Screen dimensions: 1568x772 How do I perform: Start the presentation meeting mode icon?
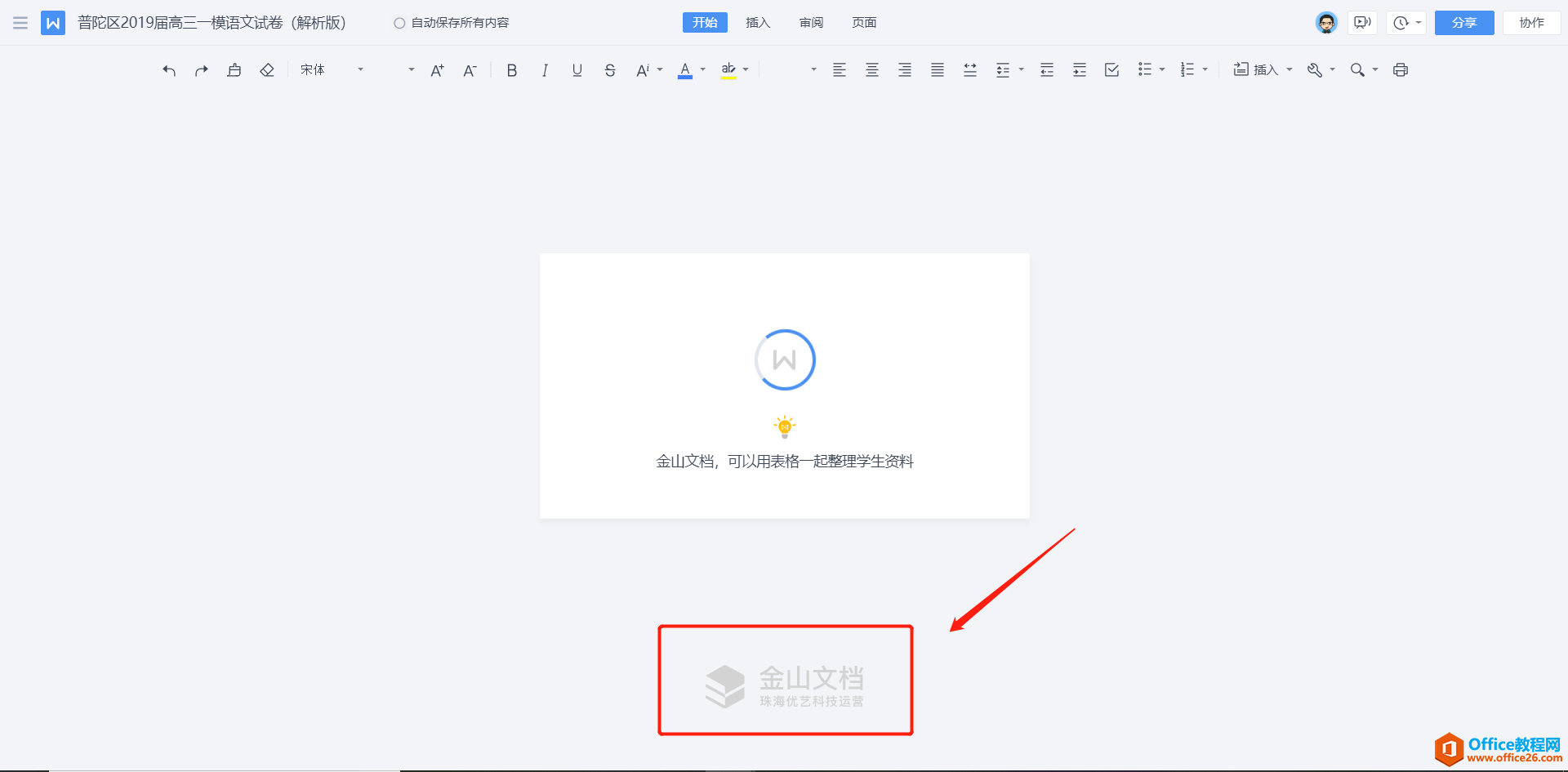coord(1362,23)
